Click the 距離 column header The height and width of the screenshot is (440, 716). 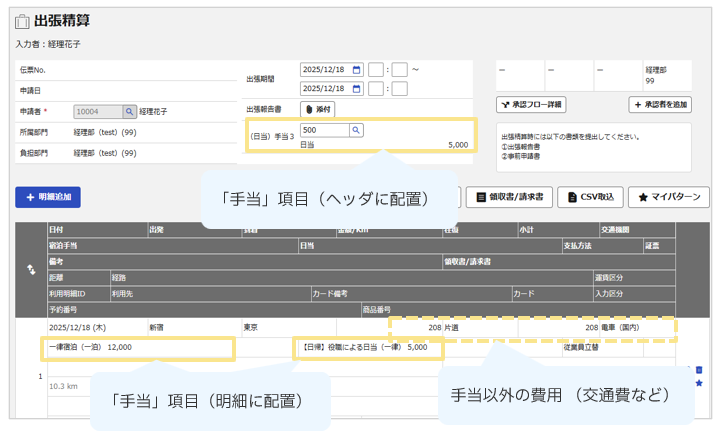click(79, 278)
